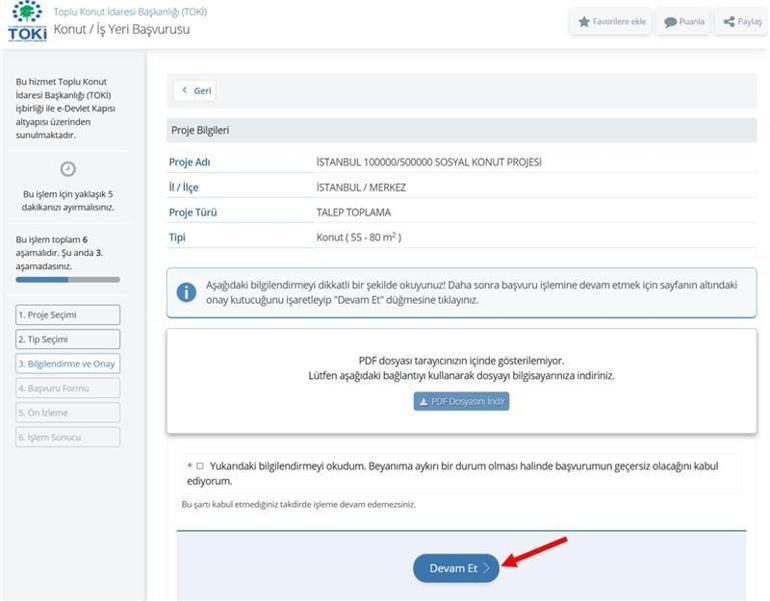Click the star icon in Favorilere ekle
The image size is (770, 602).
[x=584, y=22]
